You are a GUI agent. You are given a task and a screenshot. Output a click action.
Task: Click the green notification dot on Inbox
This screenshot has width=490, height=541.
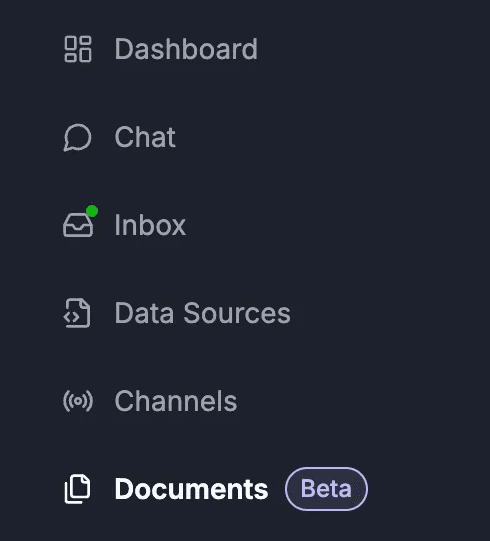pyautogui.click(x=92, y=211)
